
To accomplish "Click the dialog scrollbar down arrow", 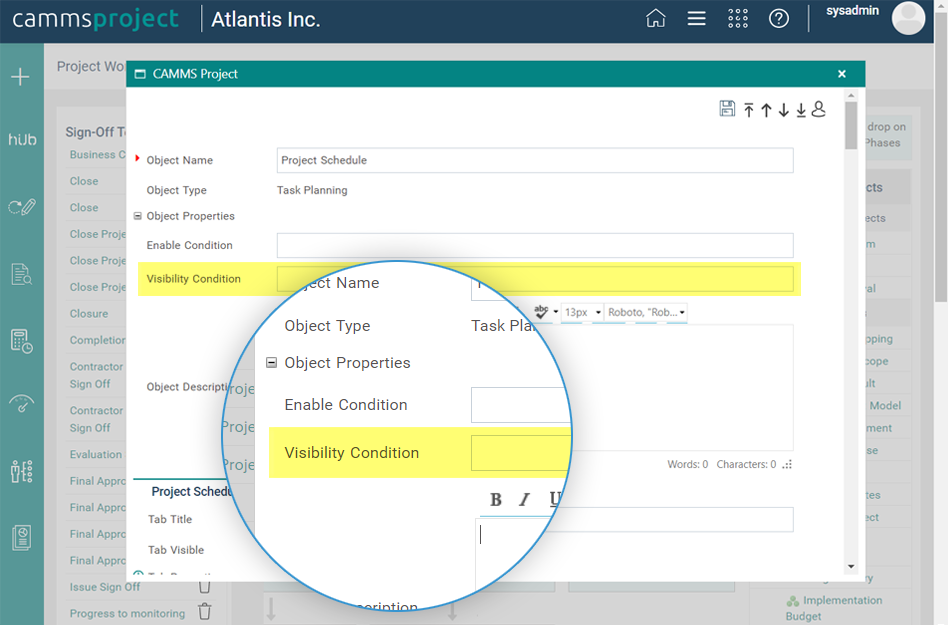I will (851, 566).
